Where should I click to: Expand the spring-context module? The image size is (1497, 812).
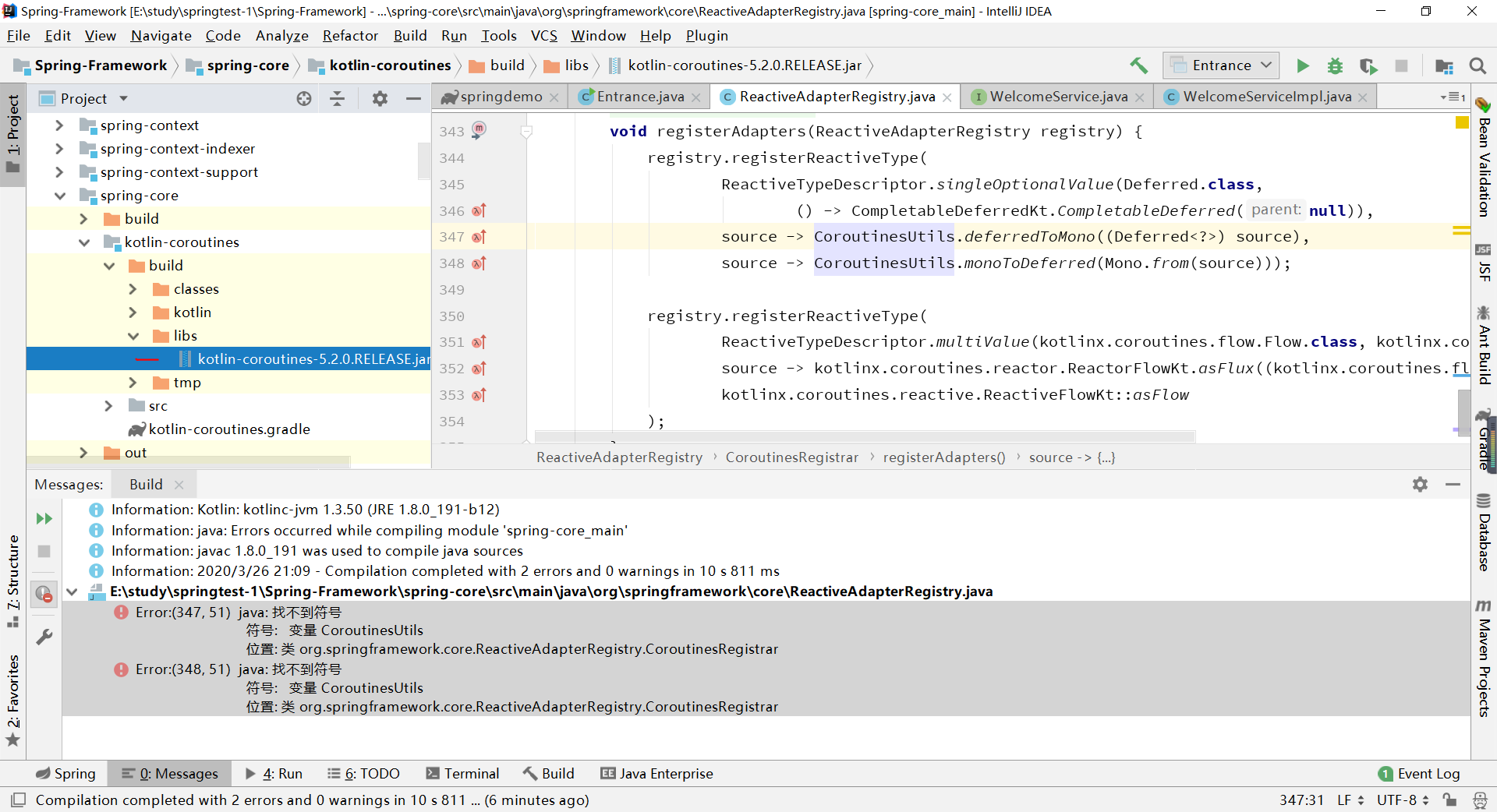pyautogui.click(x=59, y=125)
